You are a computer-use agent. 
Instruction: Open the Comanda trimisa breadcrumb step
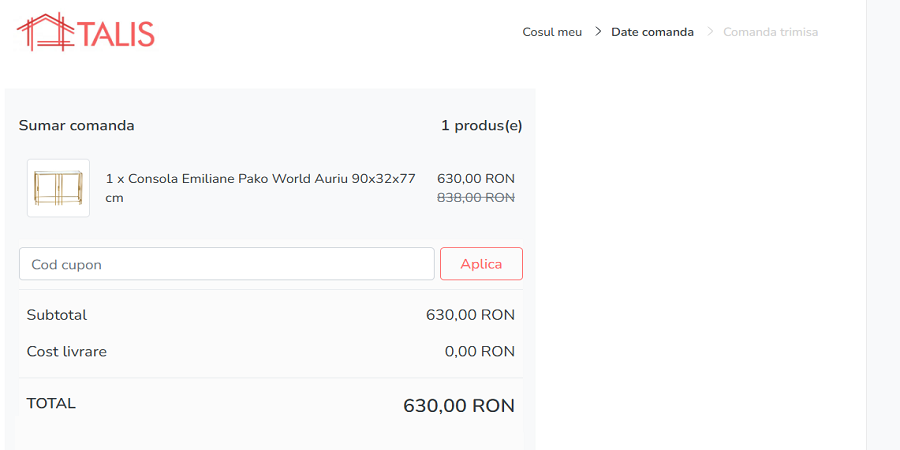pyautogui.click(x=770, y=32)
